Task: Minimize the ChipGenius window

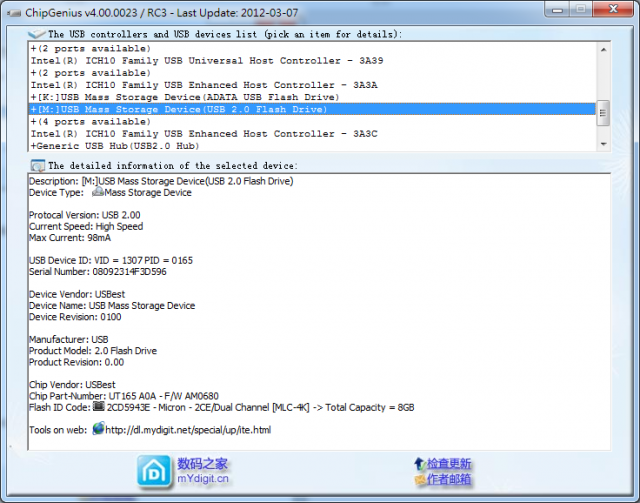Action: point(557,9)
